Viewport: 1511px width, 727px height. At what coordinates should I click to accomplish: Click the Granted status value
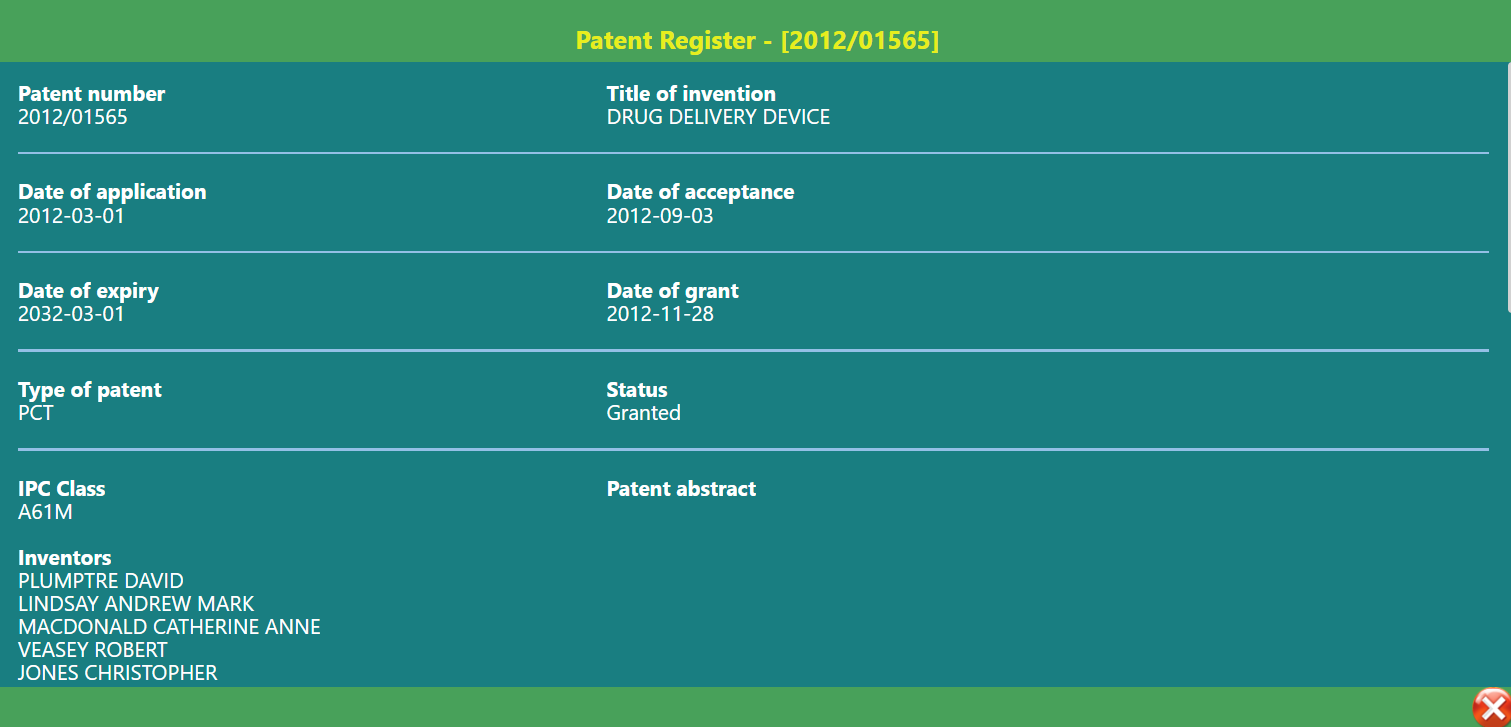pos(644,412)
